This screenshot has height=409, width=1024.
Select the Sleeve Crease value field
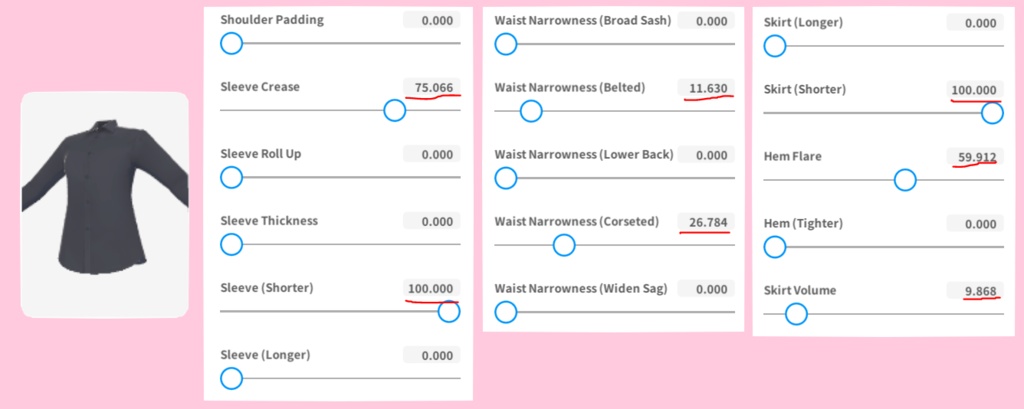coord(432,87)
